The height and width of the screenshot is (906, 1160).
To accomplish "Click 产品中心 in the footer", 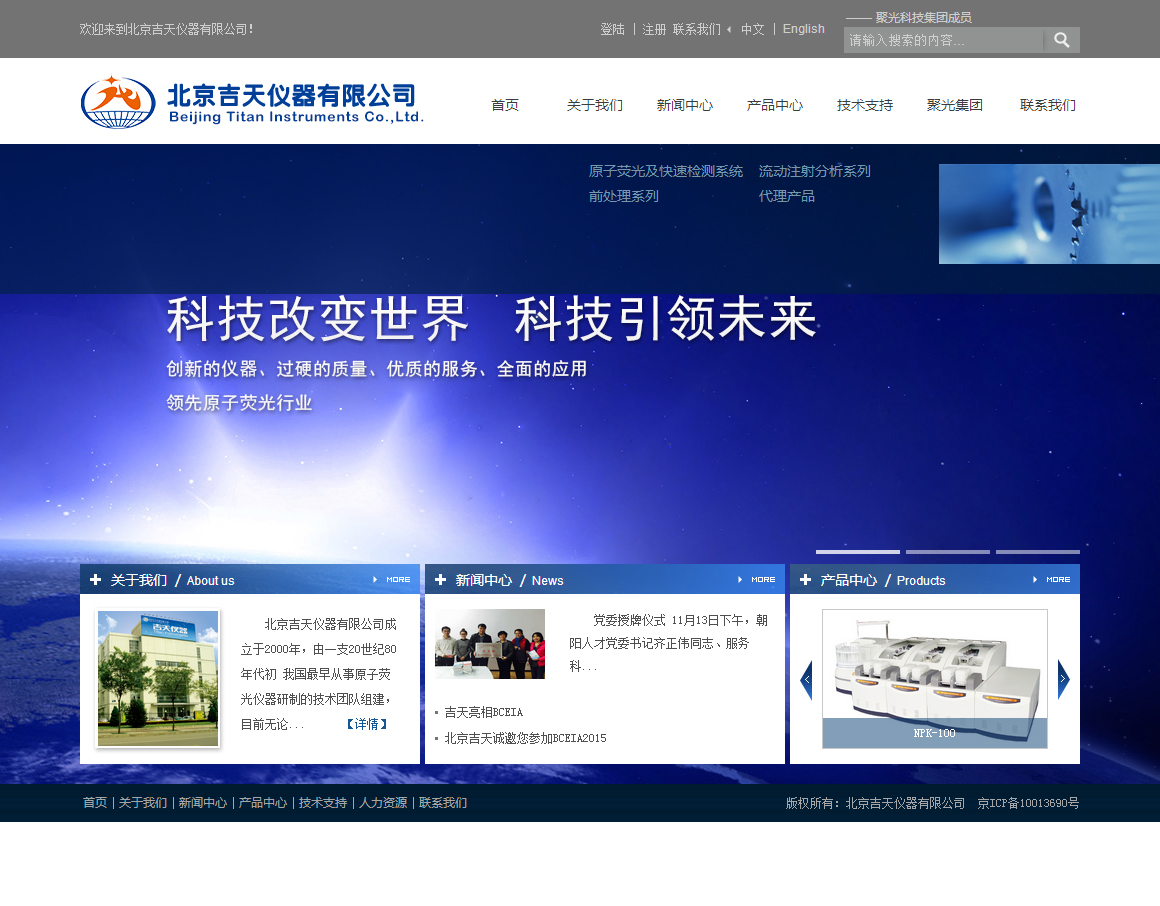I will pyautogui.click(x=263, y=802).
